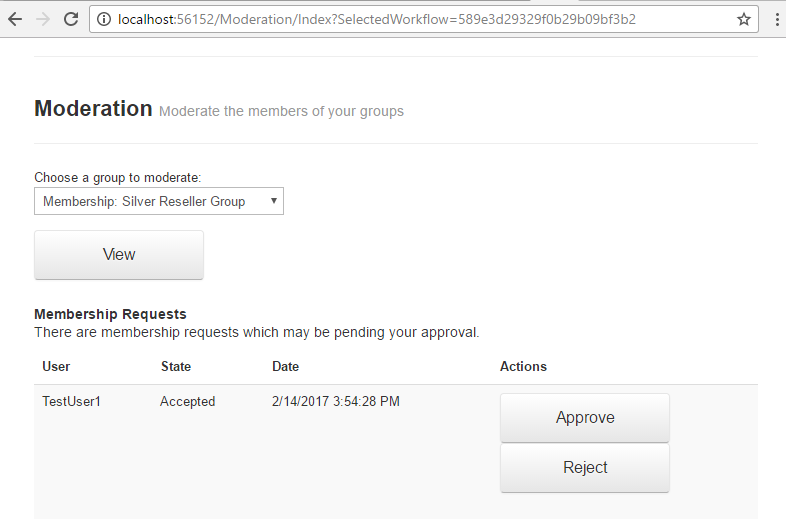
Task: Open the group to moderate dropdown
Action: (159, 201)
